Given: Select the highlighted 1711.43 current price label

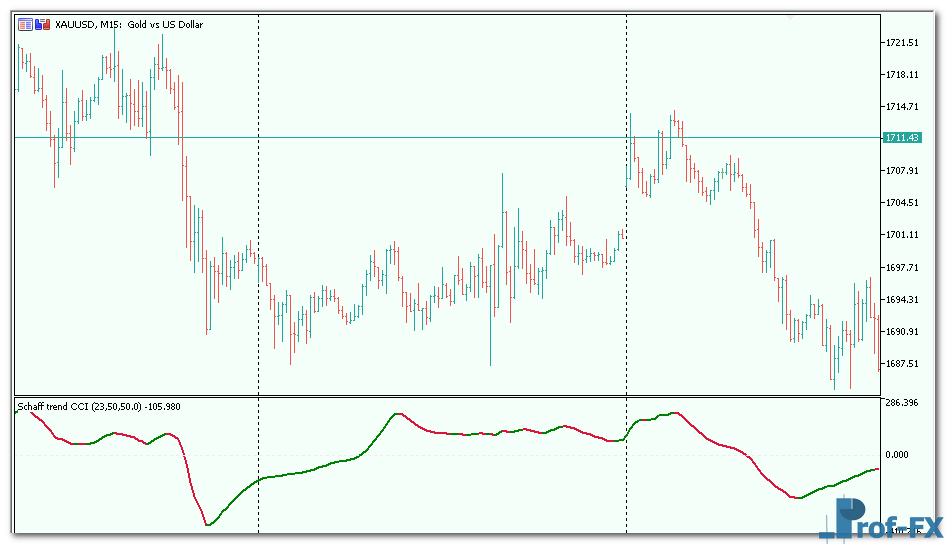Looking at the screenshot, I should tap(901, 138).
